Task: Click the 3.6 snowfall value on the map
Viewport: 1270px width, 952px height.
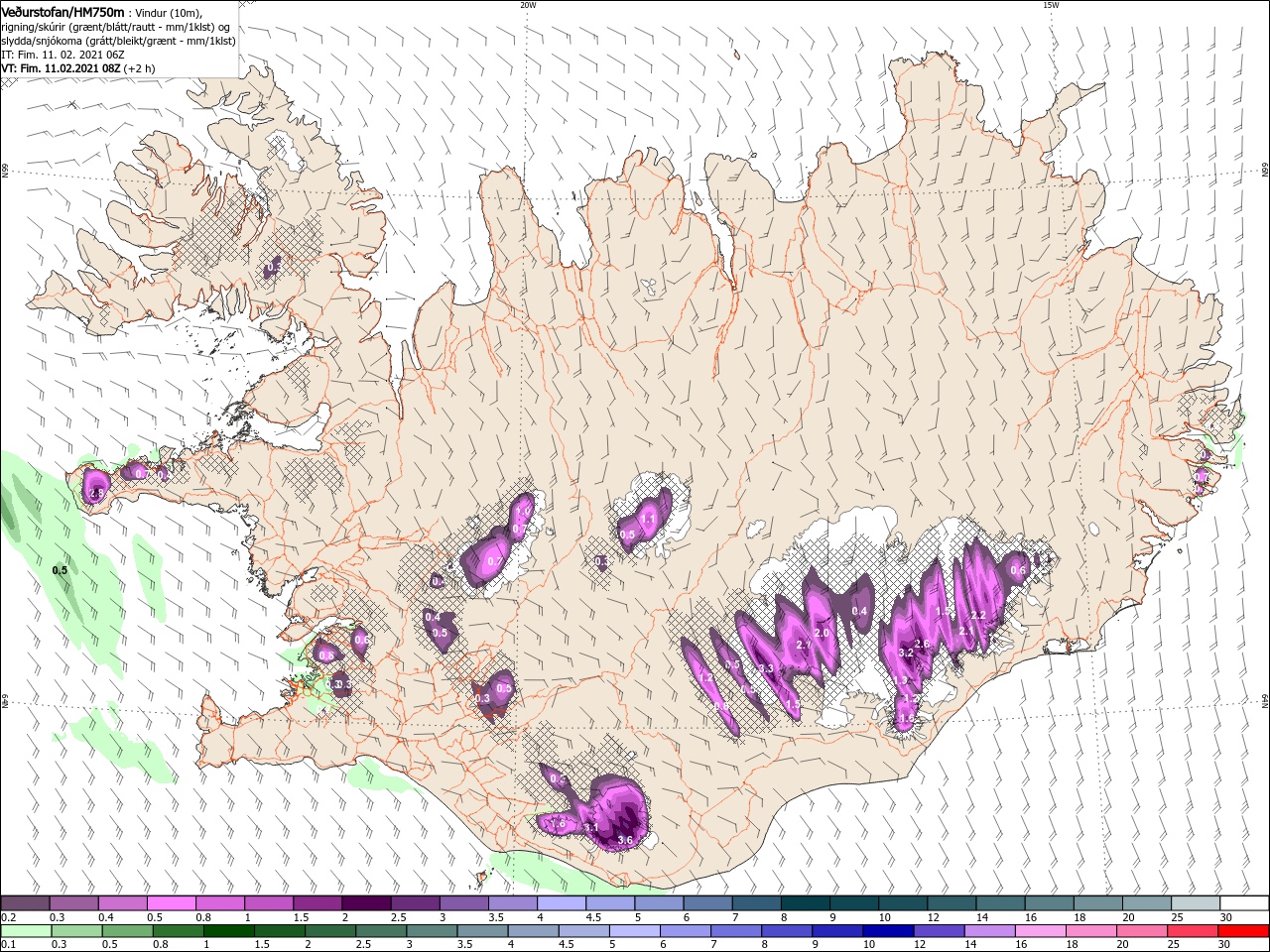Action: tap(625, 841)
